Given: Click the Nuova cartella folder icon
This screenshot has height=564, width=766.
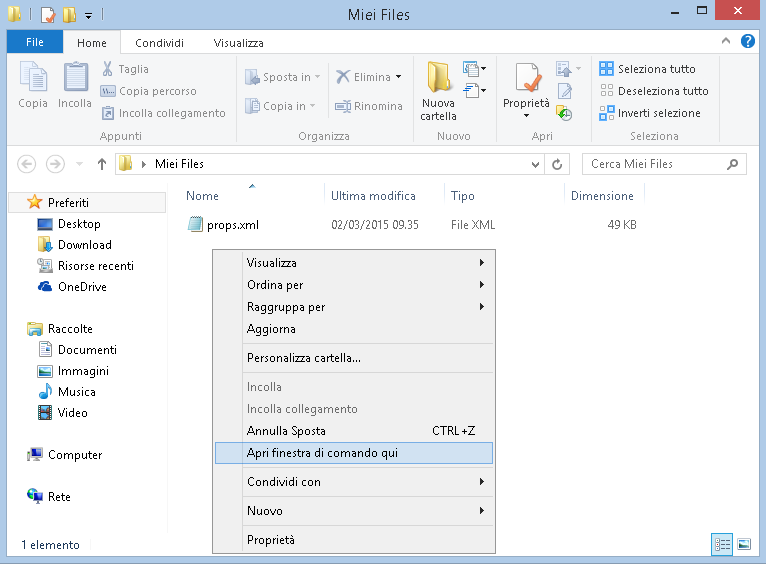Looking at the screenshot, I should pyautogui.click(x=438, y=78).
